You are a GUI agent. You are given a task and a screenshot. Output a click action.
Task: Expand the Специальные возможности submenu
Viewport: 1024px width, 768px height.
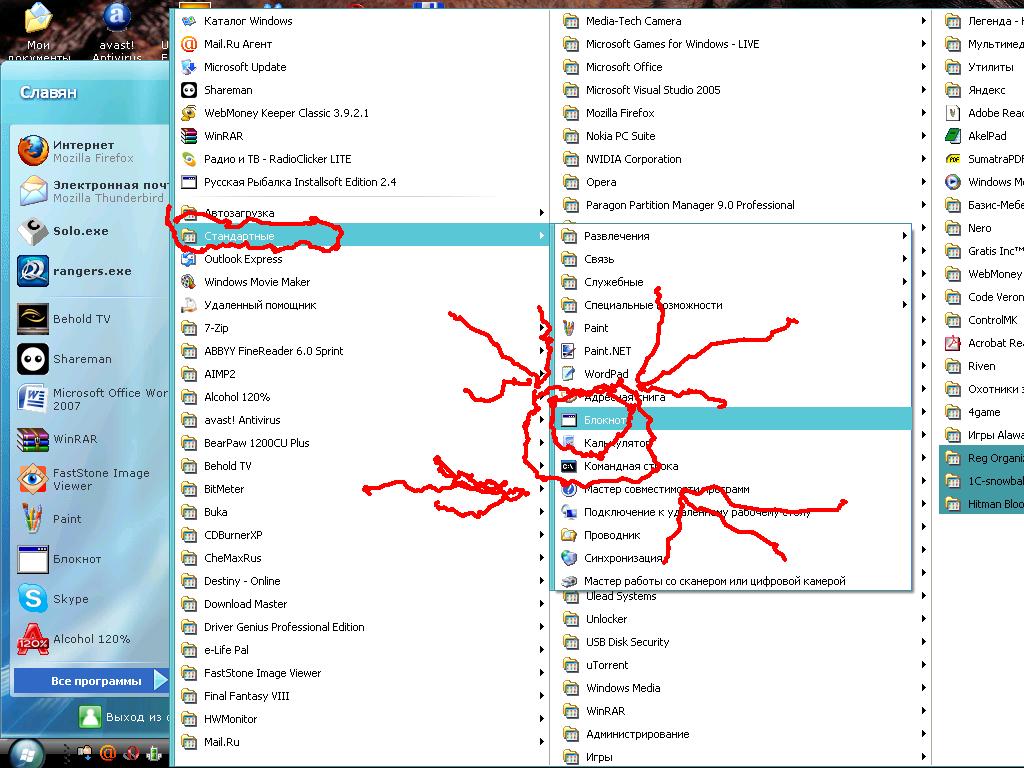point(652,305)
